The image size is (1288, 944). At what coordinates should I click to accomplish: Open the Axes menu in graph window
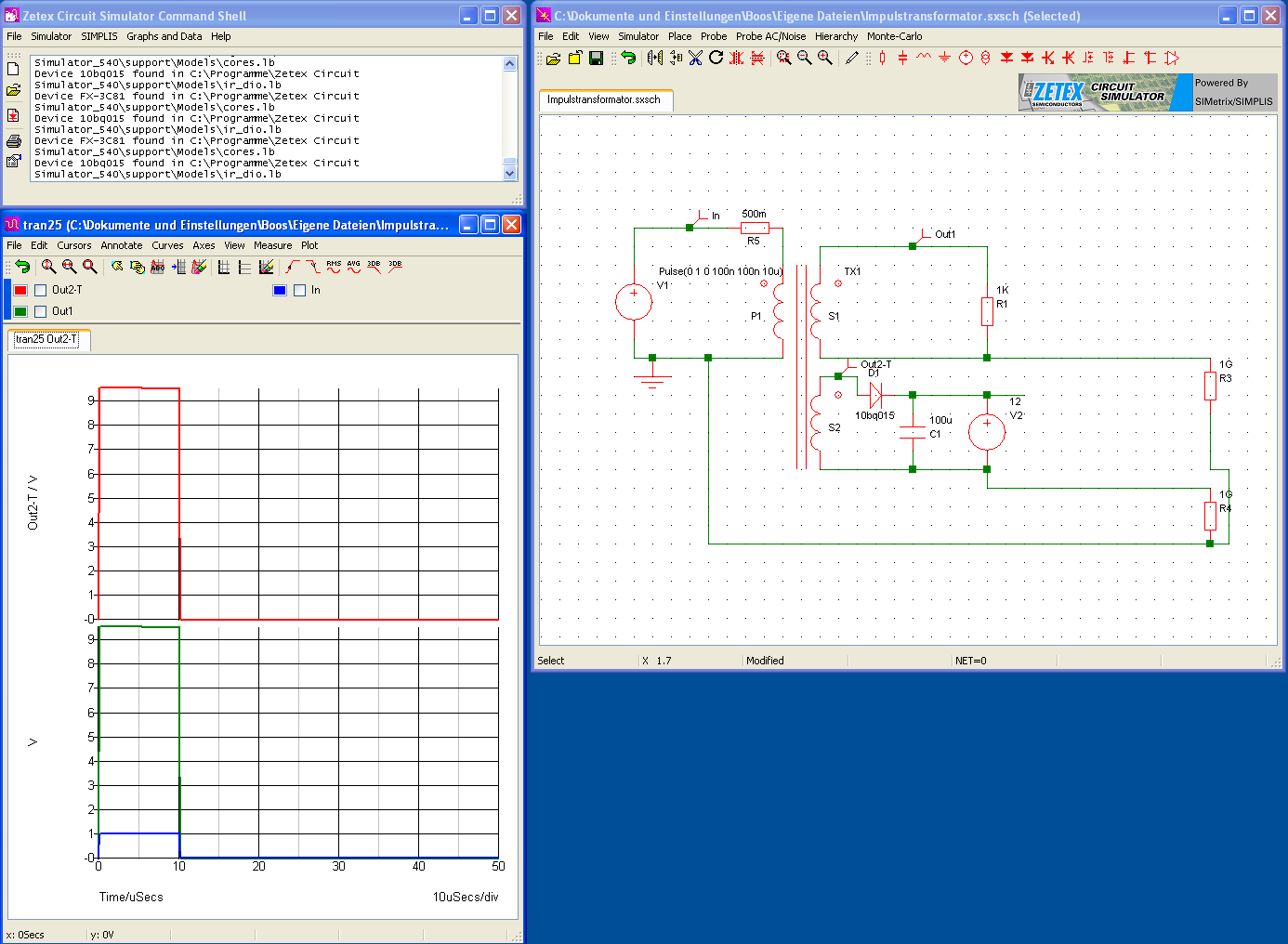click(x=204, y=245)
